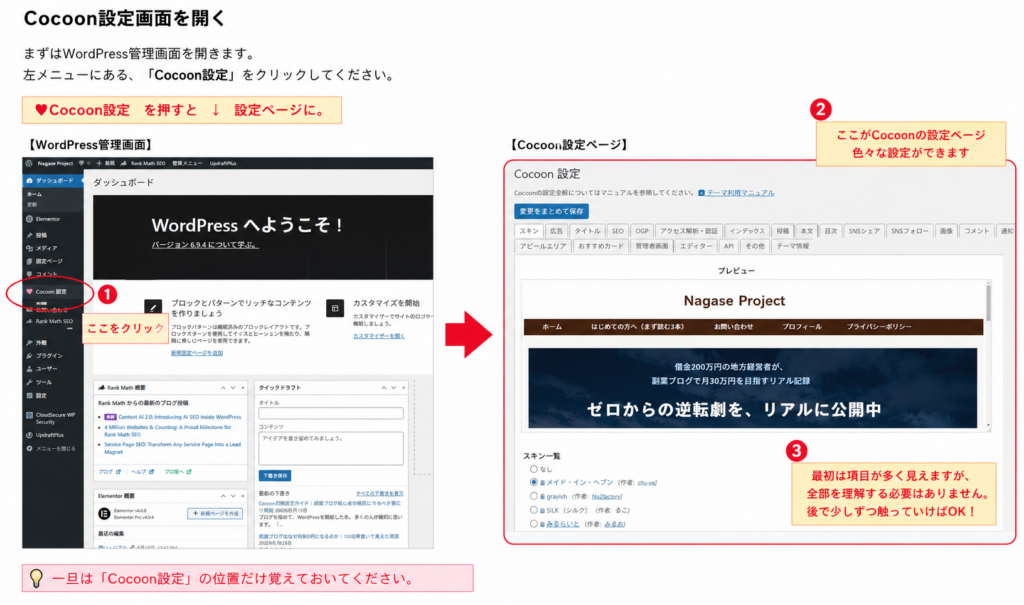
Task: Open ダッシュボード in the WordPress sidebar
Action: point(53,180)
